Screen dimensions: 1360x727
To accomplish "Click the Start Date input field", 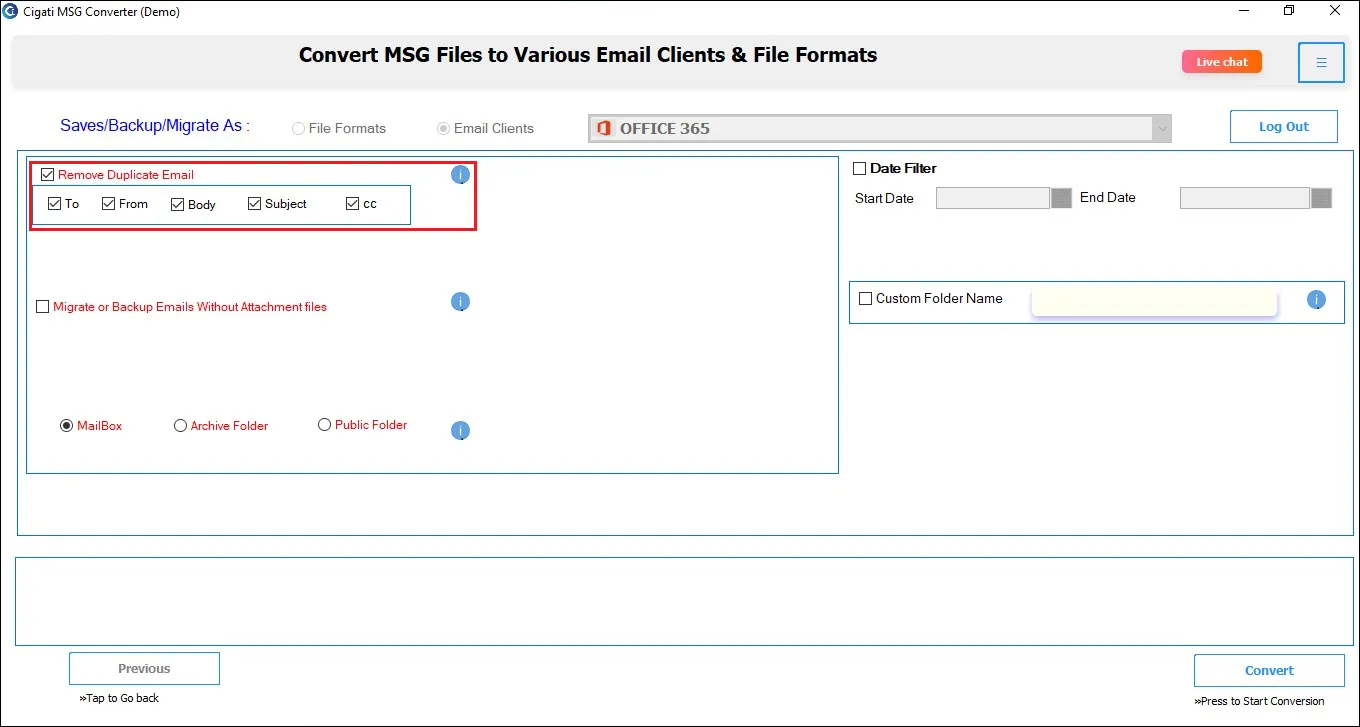I will click(x=993, y=198).
